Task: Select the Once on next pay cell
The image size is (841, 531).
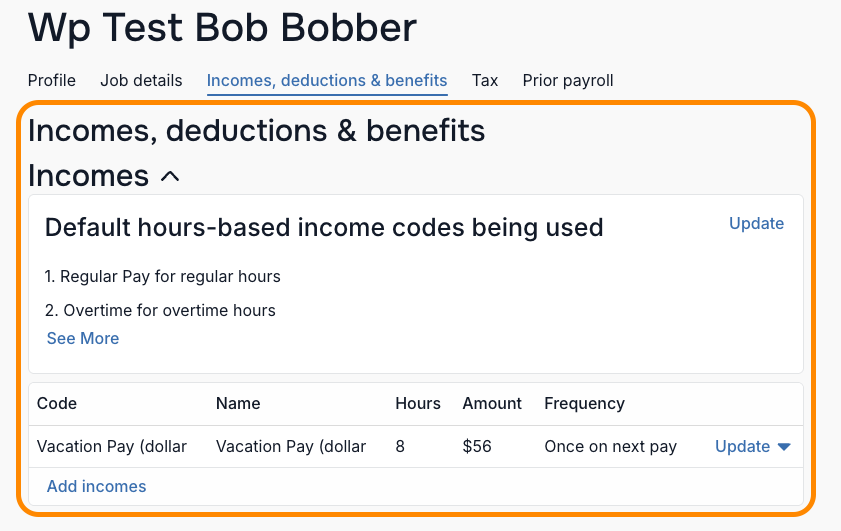Action: tap(610, 446)
